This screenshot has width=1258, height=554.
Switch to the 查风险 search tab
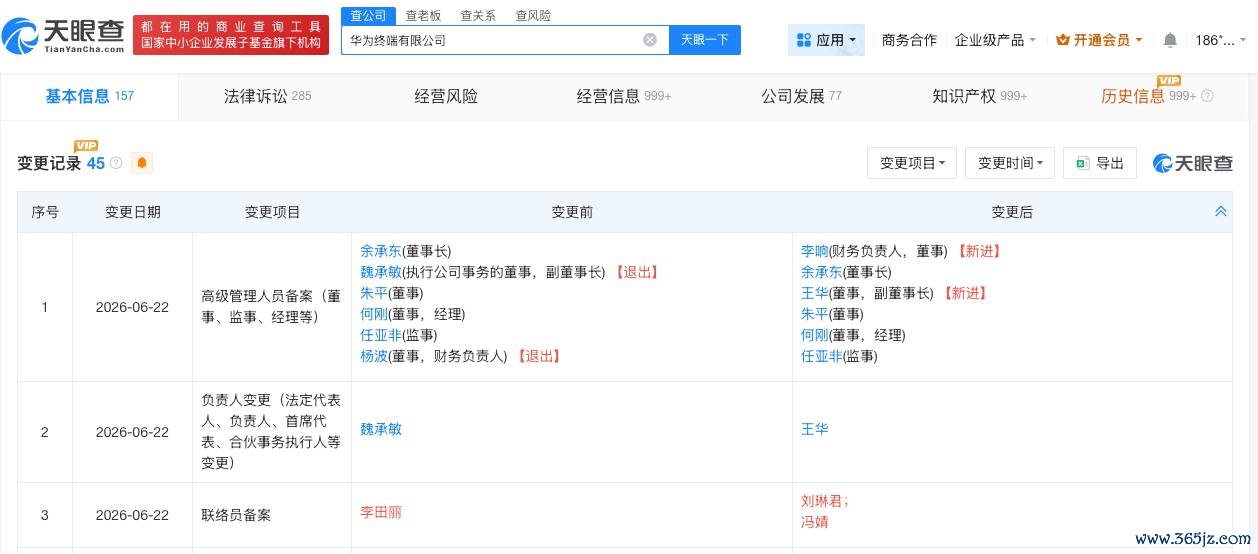533,15
